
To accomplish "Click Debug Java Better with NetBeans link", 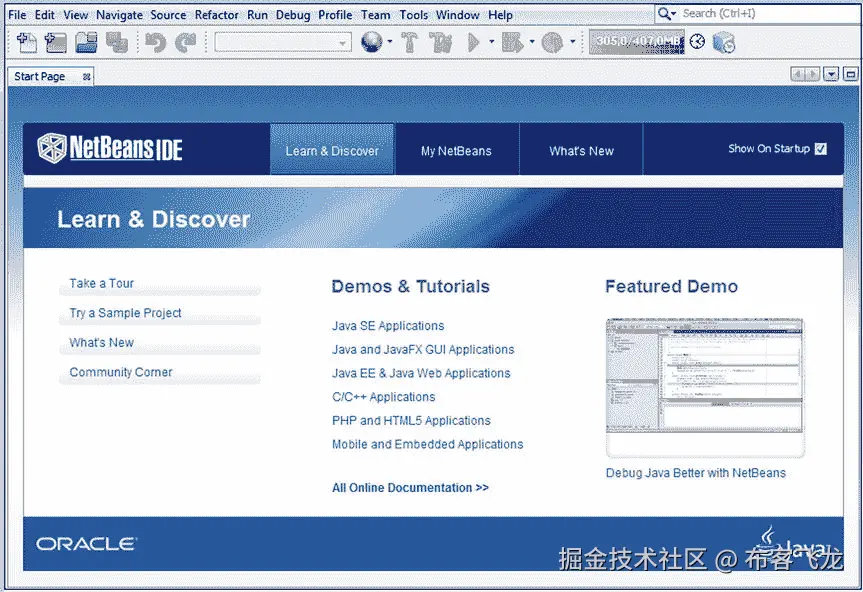I will 696,473.
